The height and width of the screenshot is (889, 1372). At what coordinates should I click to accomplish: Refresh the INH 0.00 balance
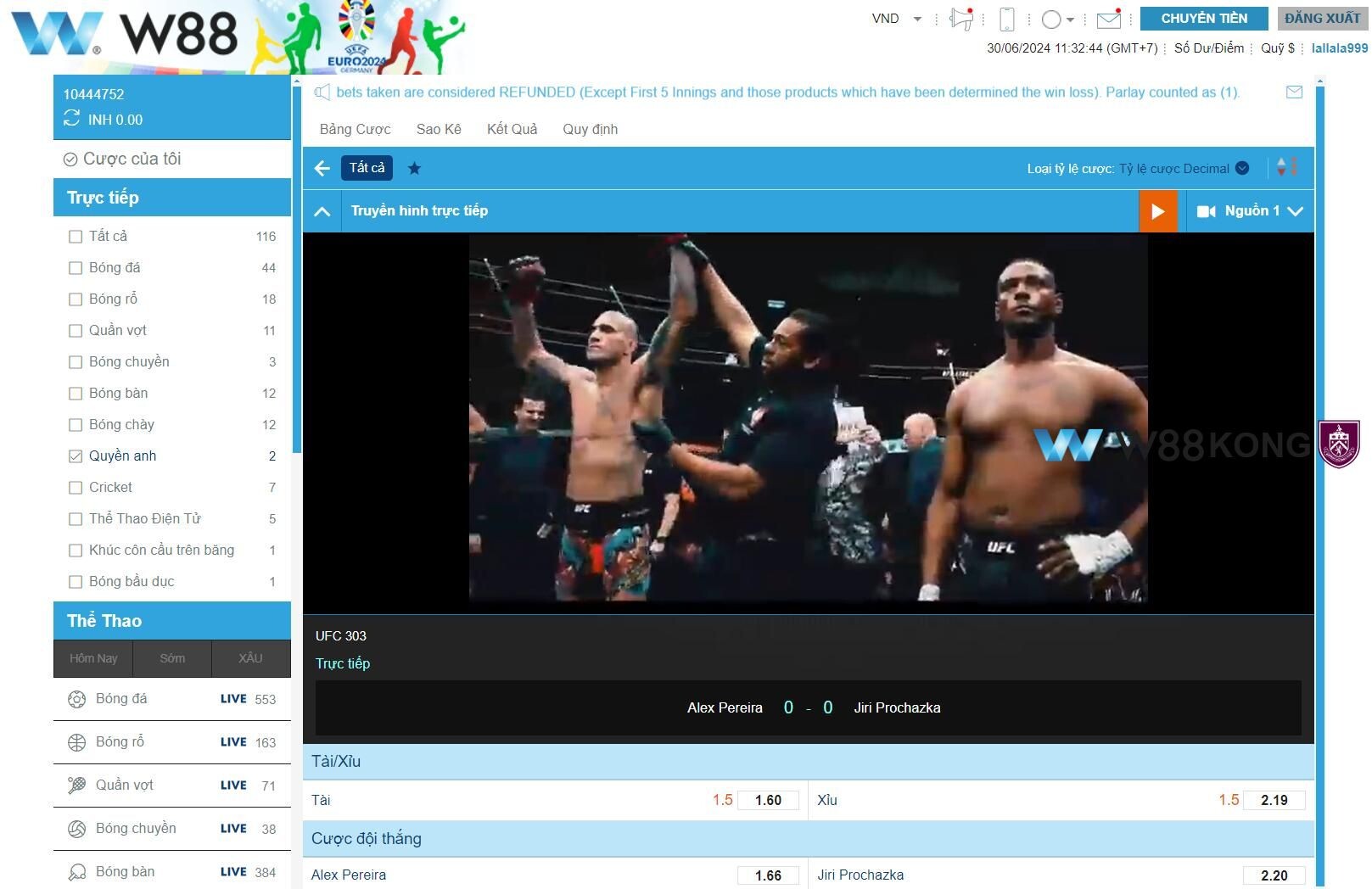72,119
